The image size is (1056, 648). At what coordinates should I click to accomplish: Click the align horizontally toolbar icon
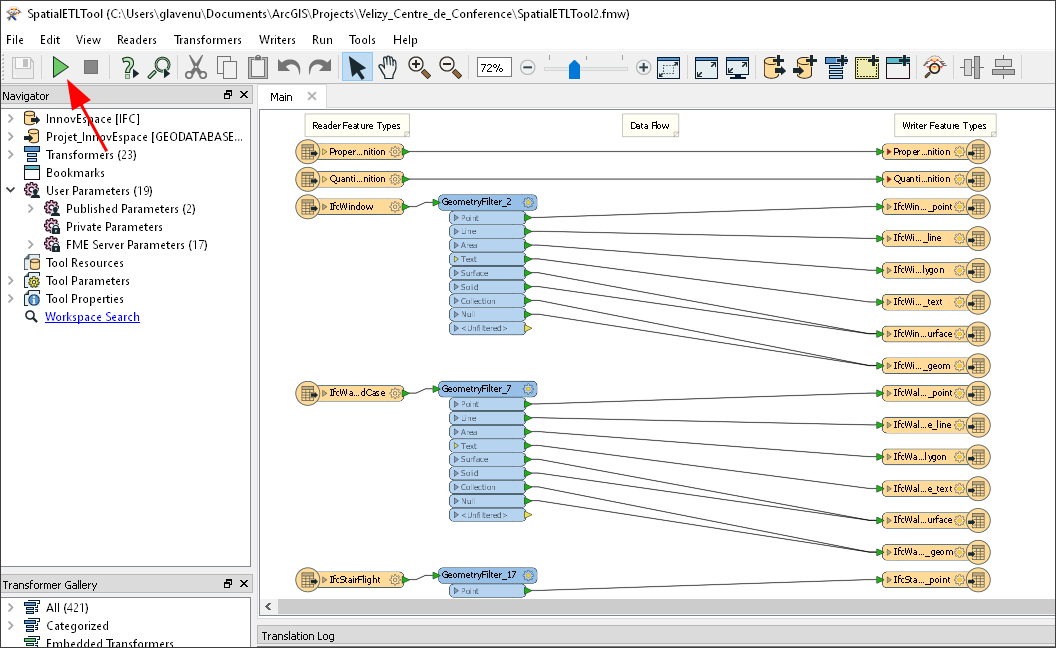972,67
